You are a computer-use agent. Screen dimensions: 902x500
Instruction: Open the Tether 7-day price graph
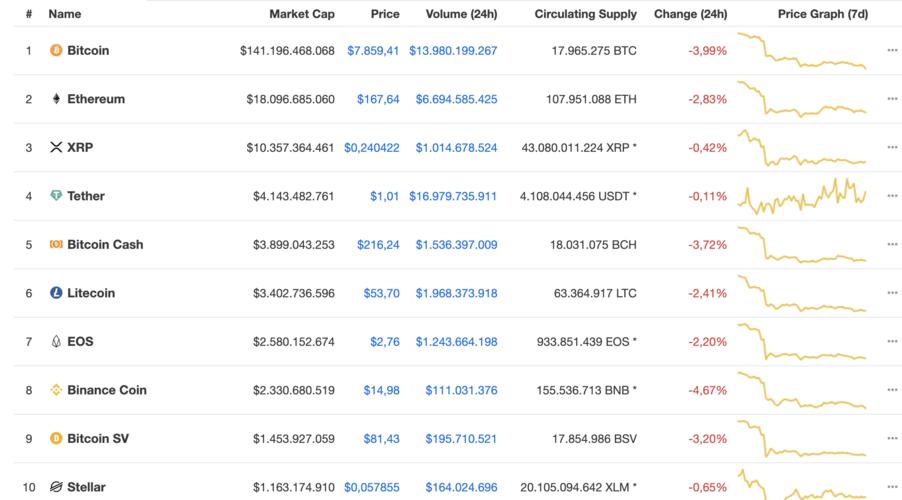(802, 196)
